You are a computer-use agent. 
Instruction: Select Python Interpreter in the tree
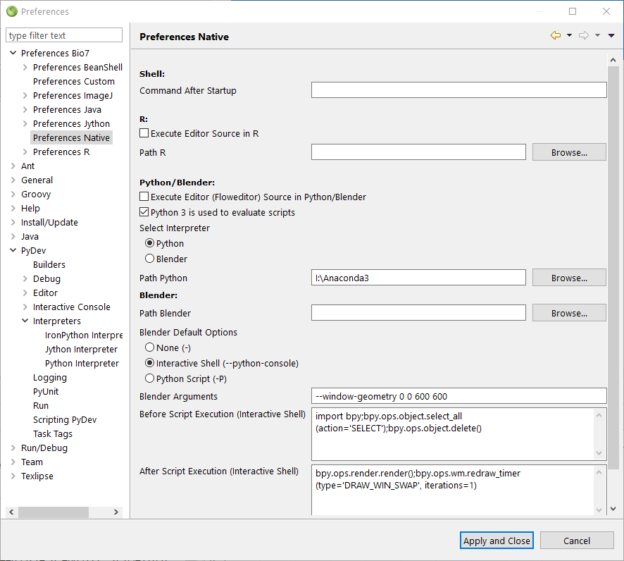(81, 363)
